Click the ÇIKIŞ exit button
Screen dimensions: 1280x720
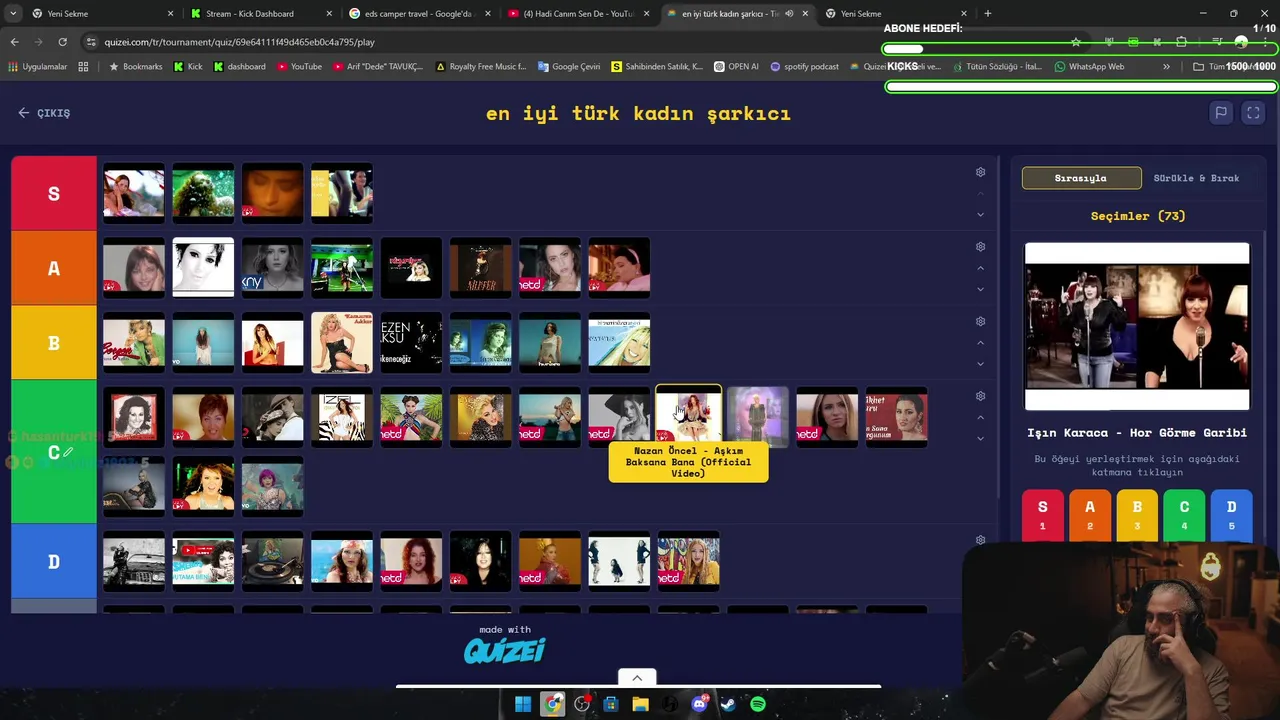click(44, 113)
